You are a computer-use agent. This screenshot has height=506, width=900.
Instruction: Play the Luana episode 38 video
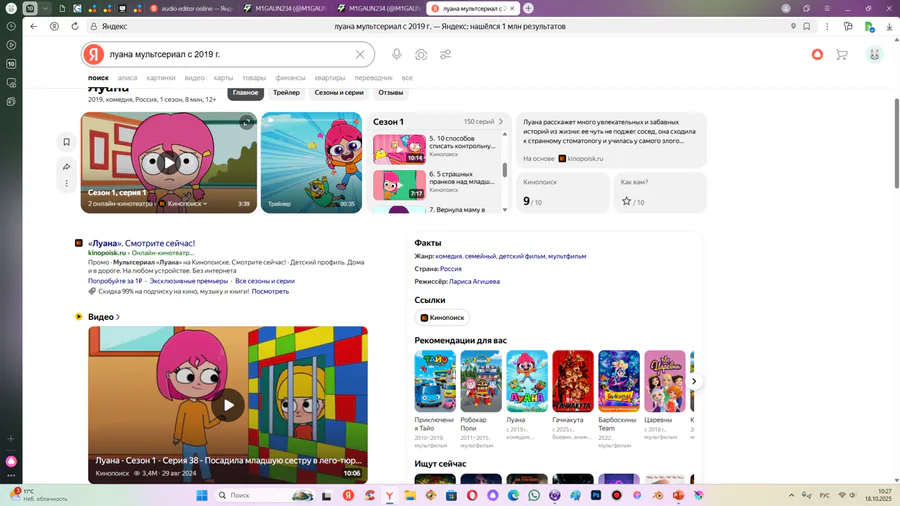click(228, 405)
